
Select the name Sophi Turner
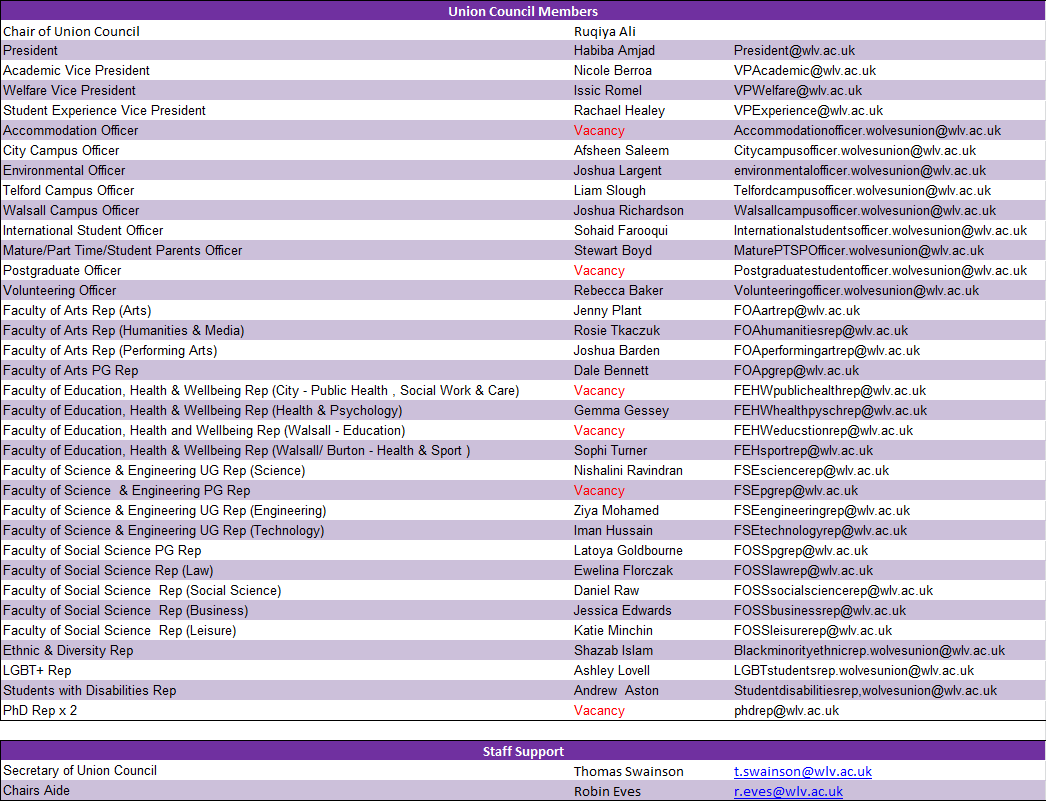coord(610,451)
